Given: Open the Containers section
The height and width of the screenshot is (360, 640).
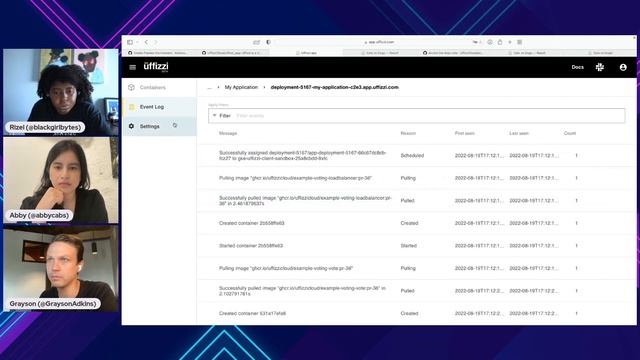Looking at the screenshot, I should pyautogui.click(x=159, y=87).
